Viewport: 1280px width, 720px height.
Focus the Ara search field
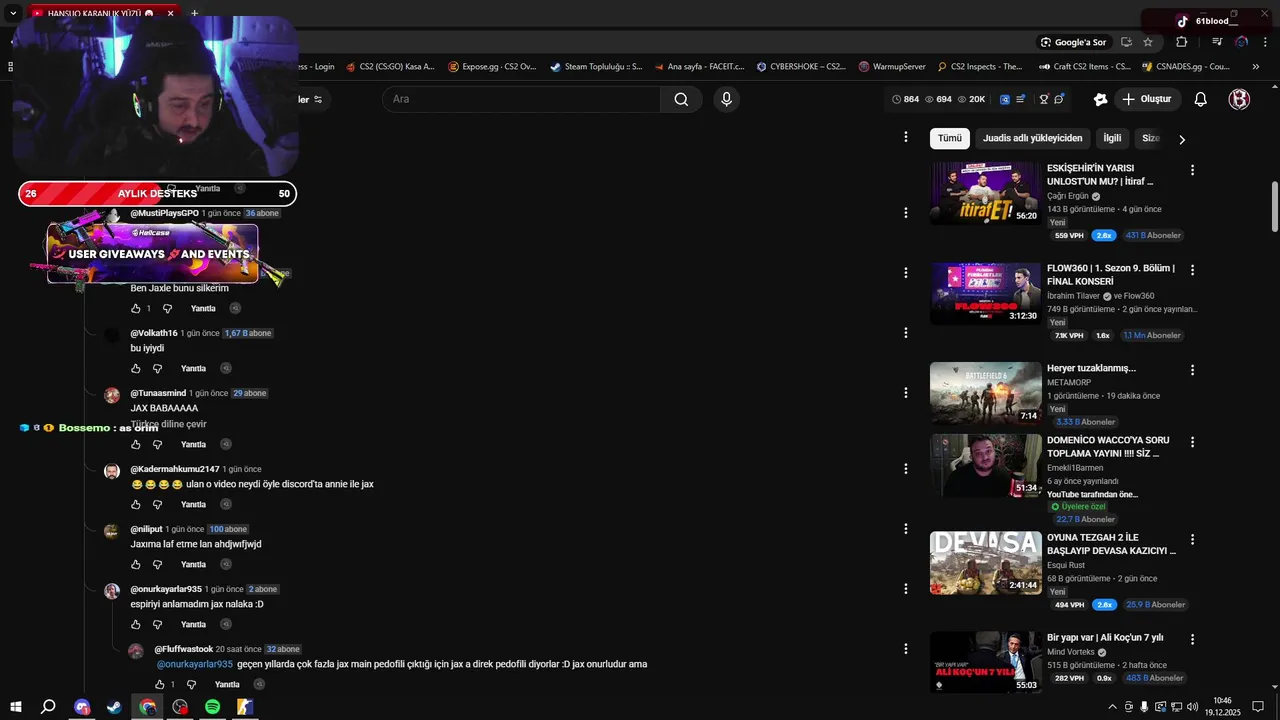click(x=521, y=99)
